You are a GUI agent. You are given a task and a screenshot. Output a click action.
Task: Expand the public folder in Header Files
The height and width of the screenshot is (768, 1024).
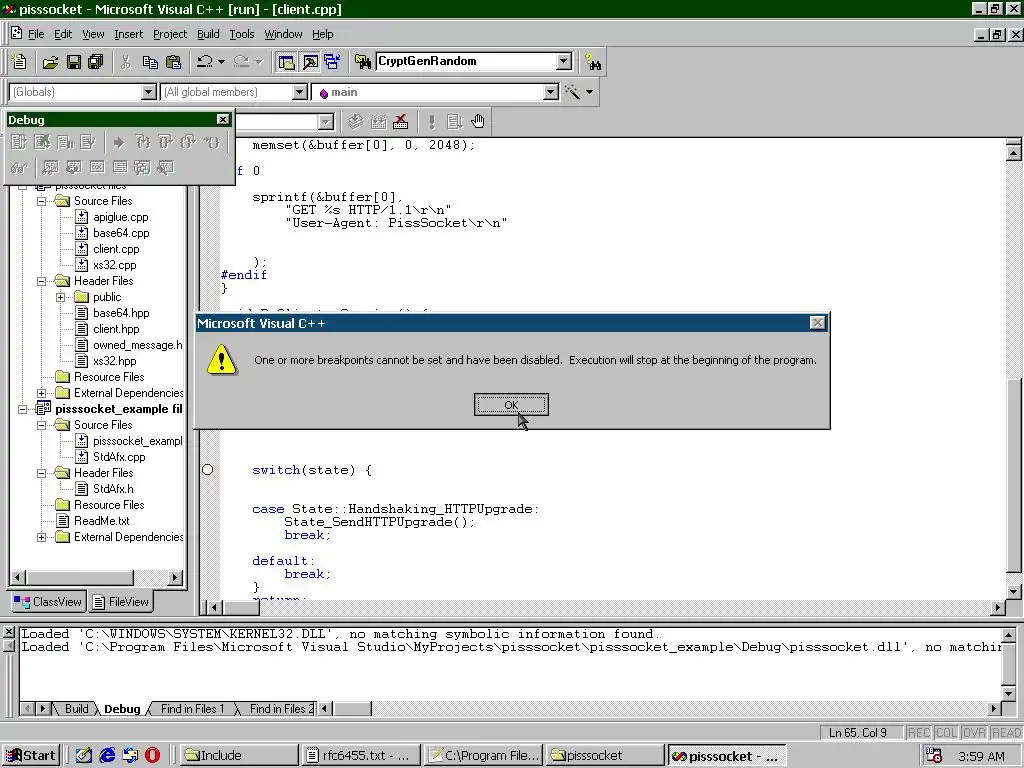point(61,297)
